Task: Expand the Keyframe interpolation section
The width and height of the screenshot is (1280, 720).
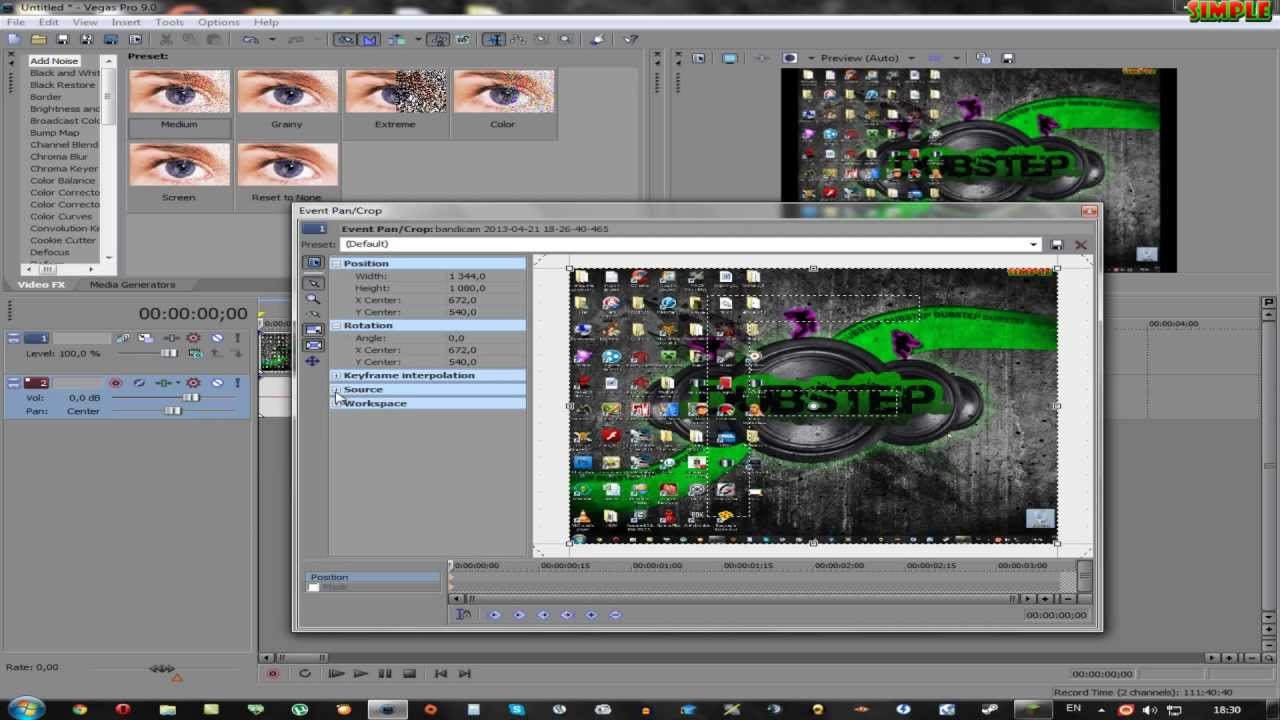Action: tap(337, 375)
